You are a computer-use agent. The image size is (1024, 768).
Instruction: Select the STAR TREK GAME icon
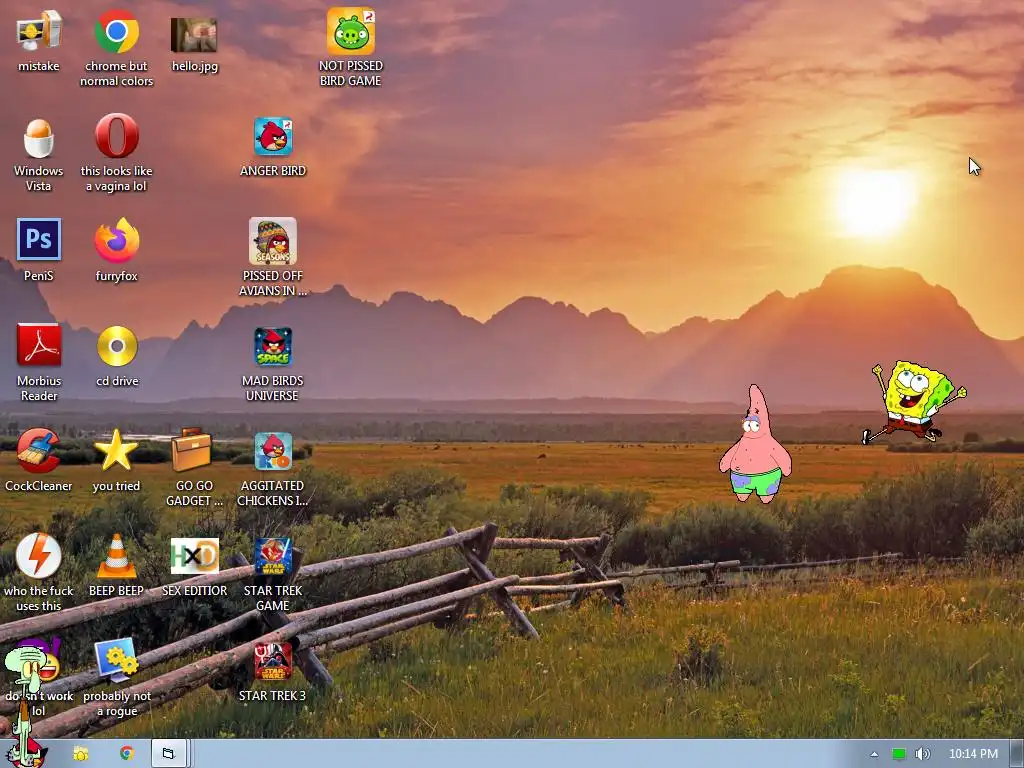[x=273, y=556]
